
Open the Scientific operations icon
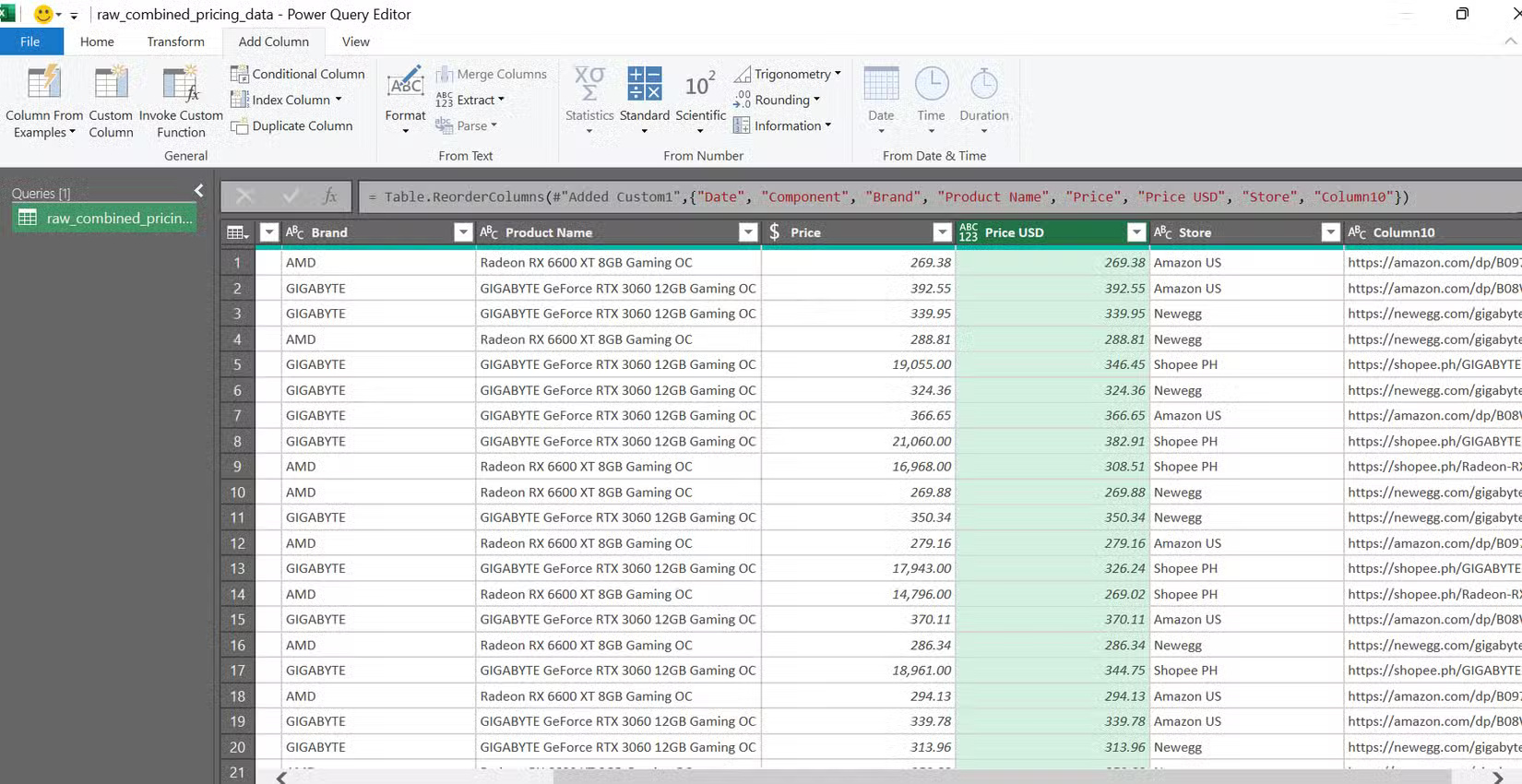click(x=700, y=86)
